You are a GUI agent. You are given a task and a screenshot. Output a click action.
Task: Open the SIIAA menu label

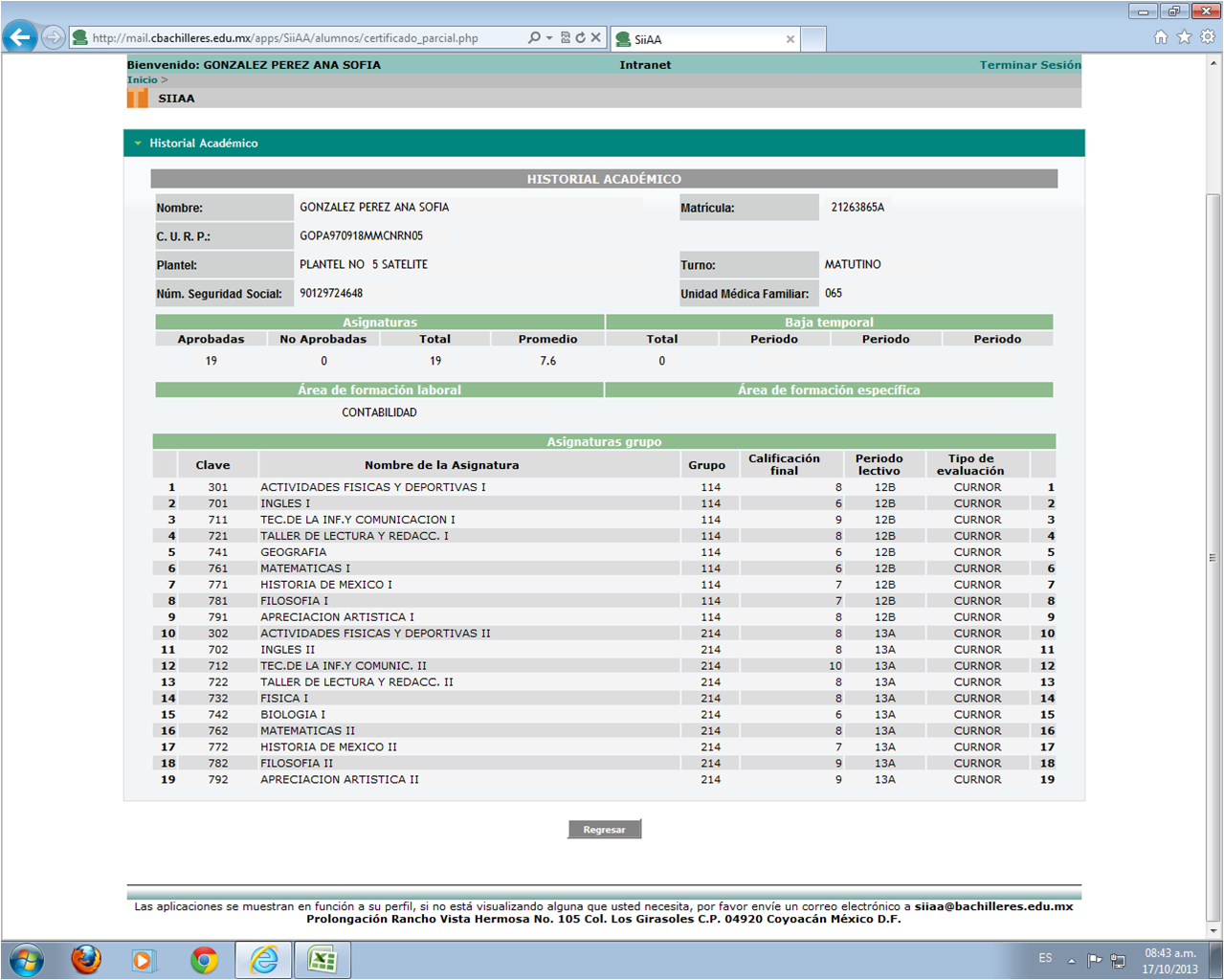pos(176,99)
